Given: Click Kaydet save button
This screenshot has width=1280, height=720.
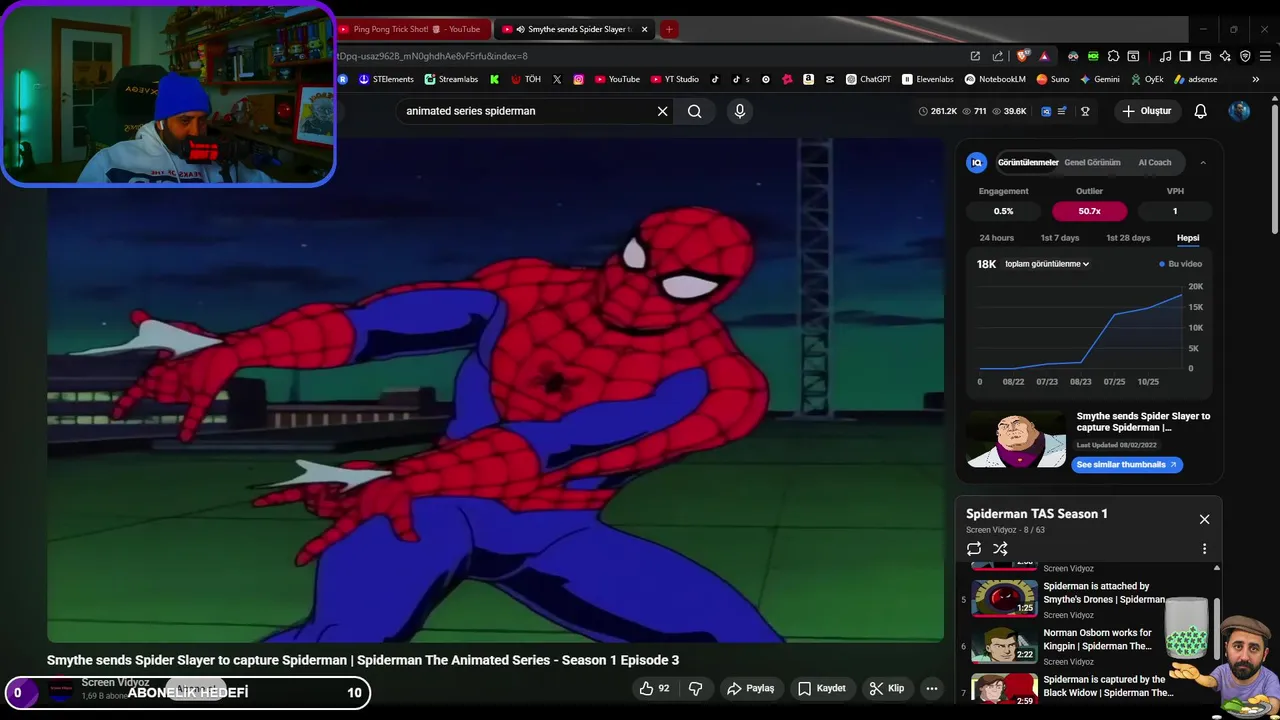Looking at the screenshot, I should (822, 688).
